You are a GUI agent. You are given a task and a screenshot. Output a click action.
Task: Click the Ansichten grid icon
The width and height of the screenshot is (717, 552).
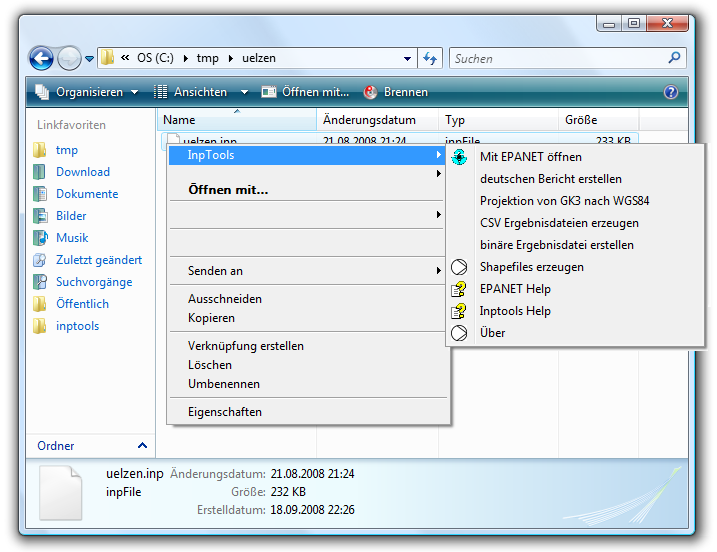coord(161,92)
